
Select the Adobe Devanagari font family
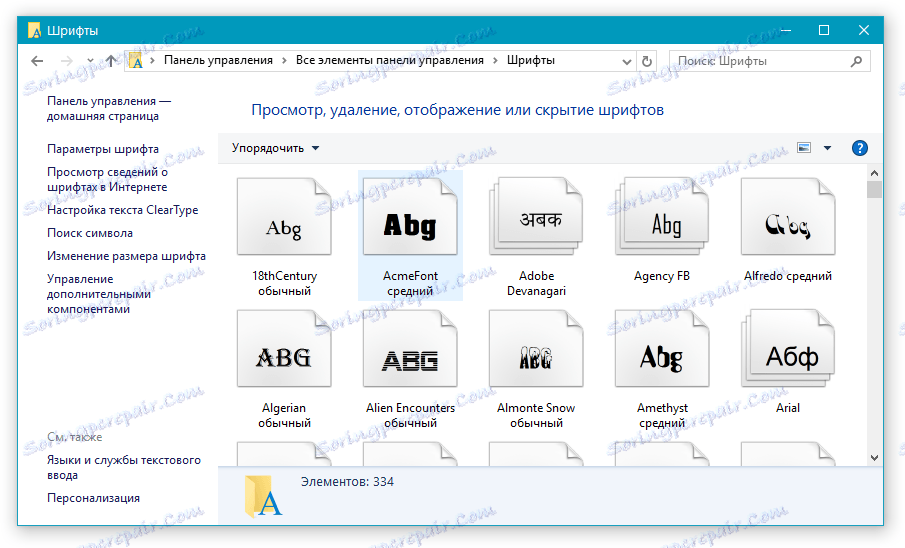(536, 236)
